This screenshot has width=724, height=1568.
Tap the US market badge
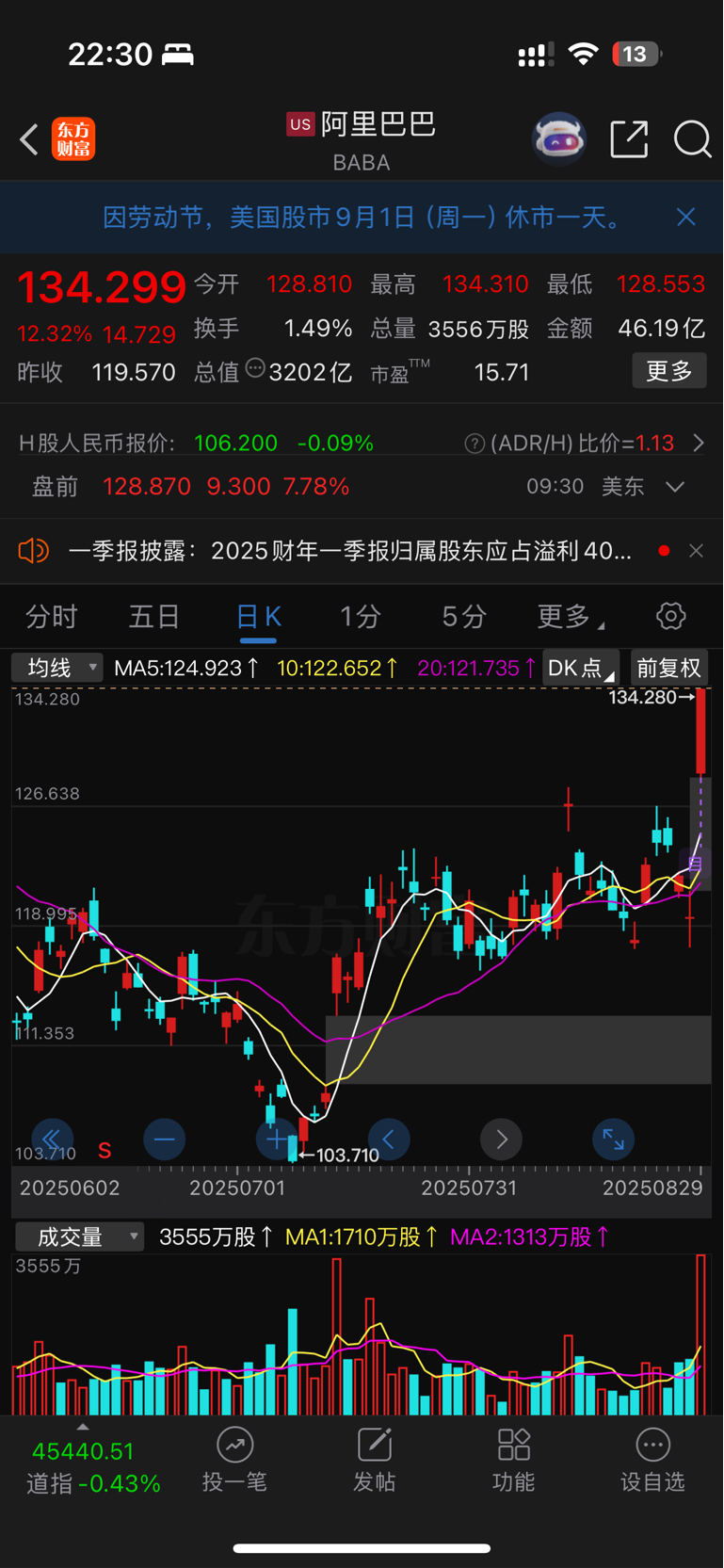coord(300,124)
